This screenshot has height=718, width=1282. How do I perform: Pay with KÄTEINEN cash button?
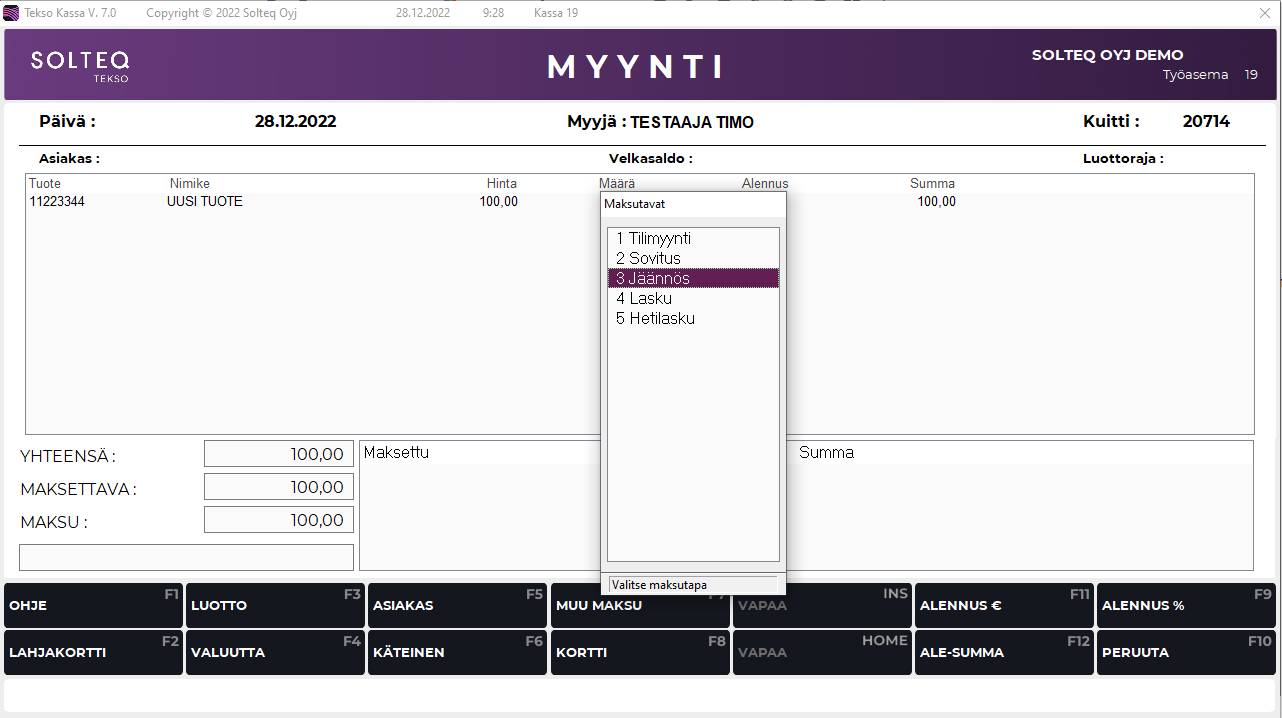(457, 652)
